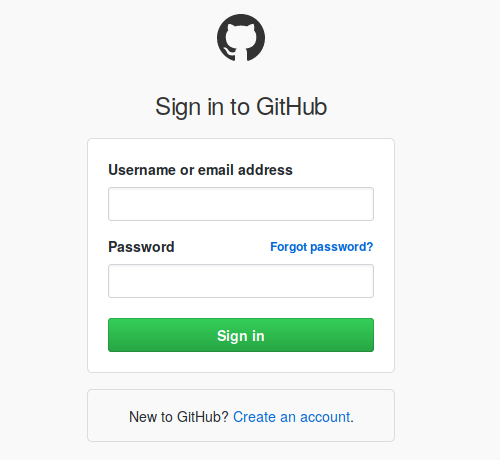Go to GitHub home via Octocat icon

click(x=241, y=38)
